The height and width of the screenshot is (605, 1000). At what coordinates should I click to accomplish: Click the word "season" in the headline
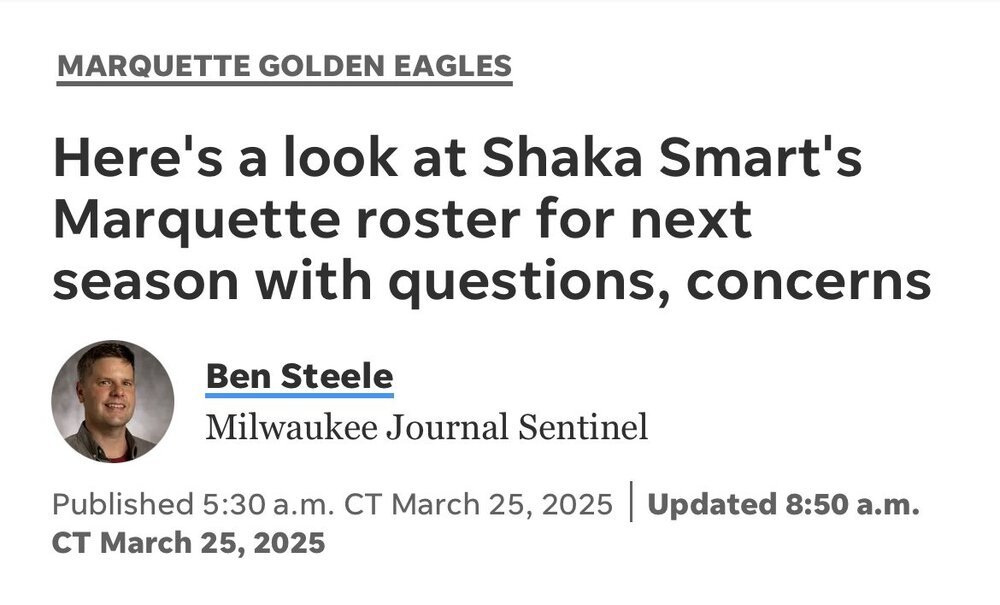click(142, 283)
